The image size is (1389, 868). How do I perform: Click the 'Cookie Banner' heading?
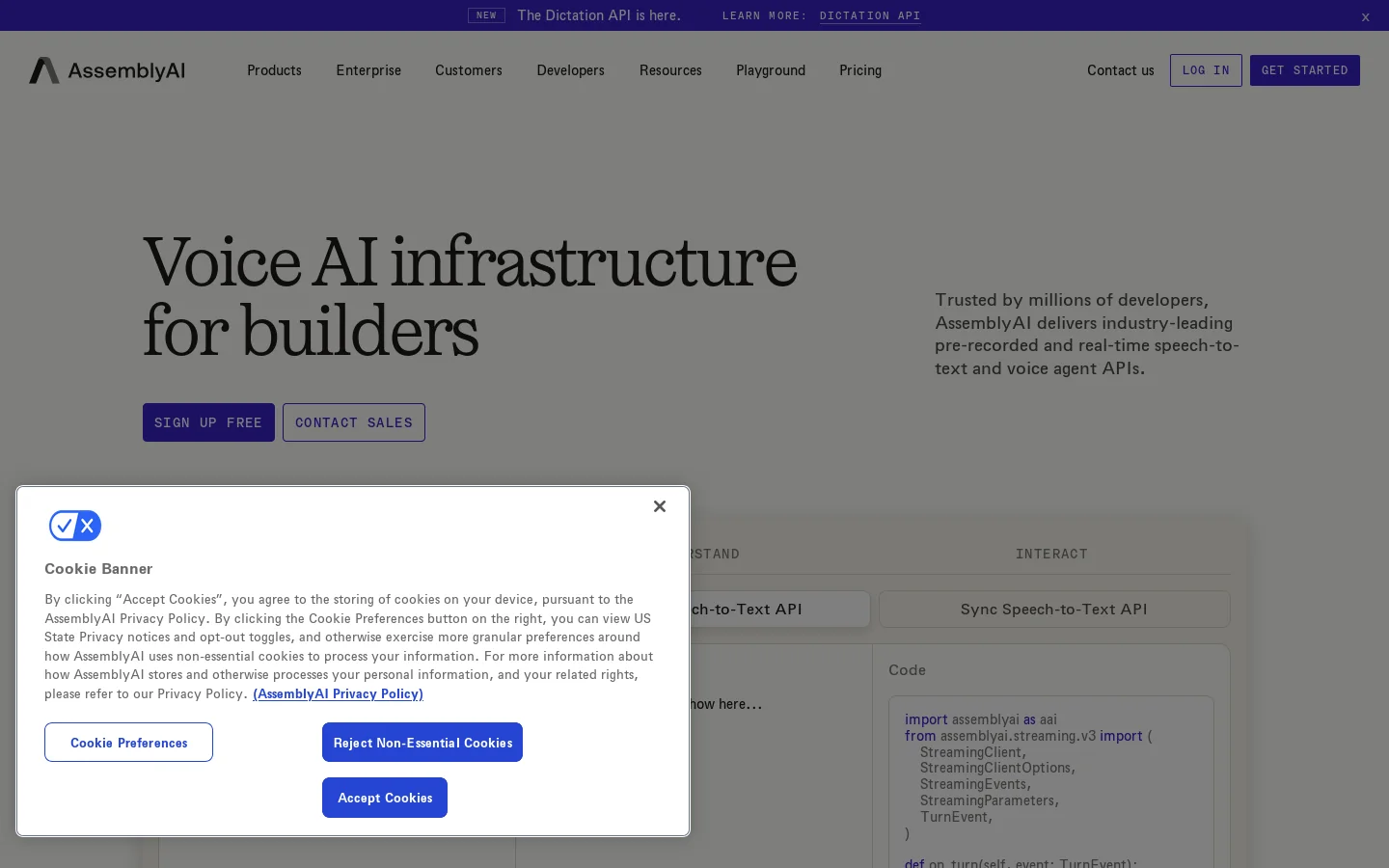click(x=98, y=569)
